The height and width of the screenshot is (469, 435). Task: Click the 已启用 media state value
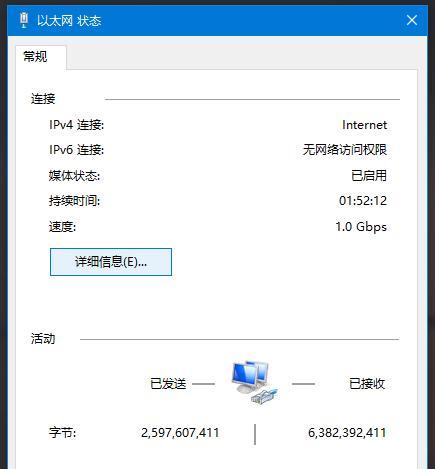369,175
